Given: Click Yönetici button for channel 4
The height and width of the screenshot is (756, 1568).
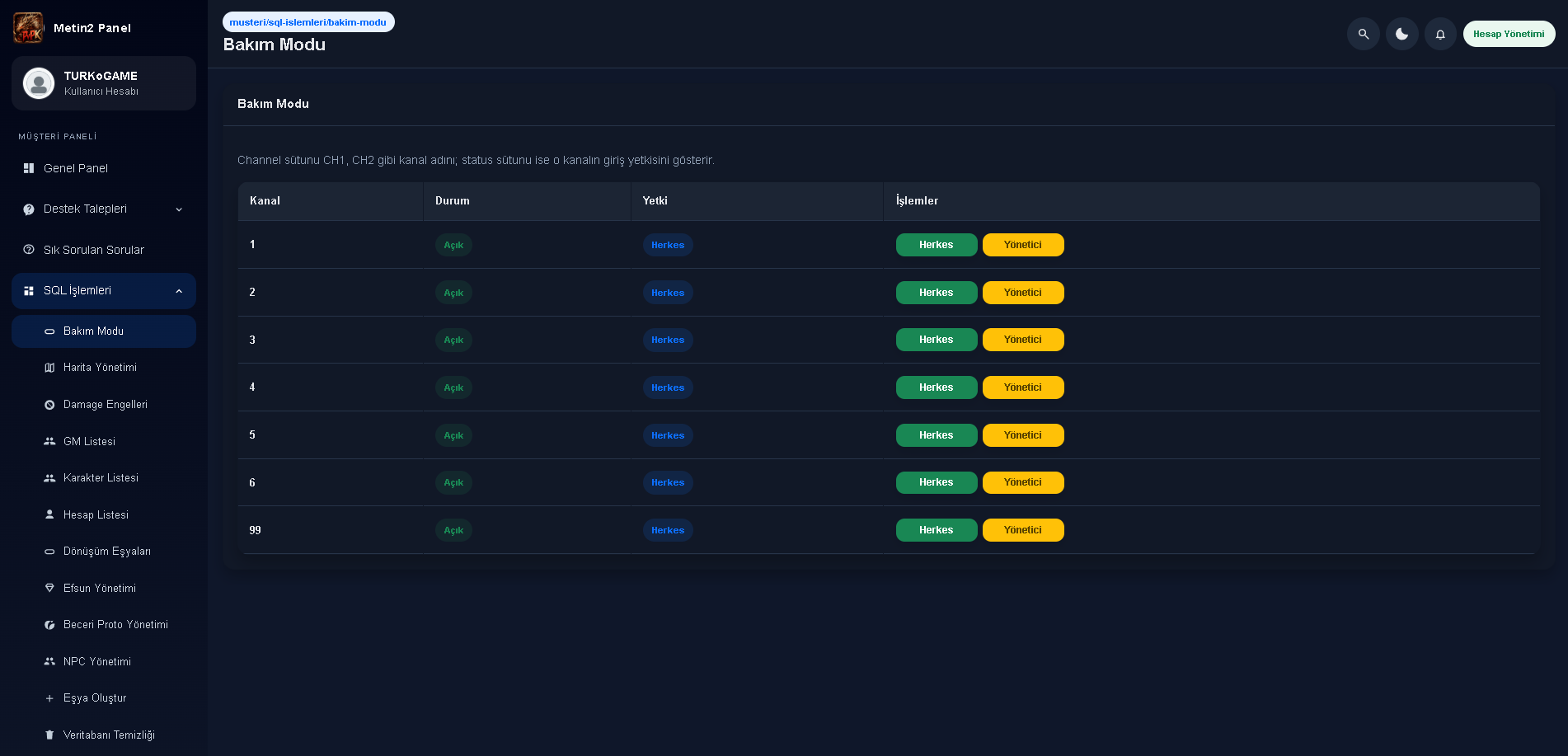Looking at the screenshot, I should coord(1023,387).
